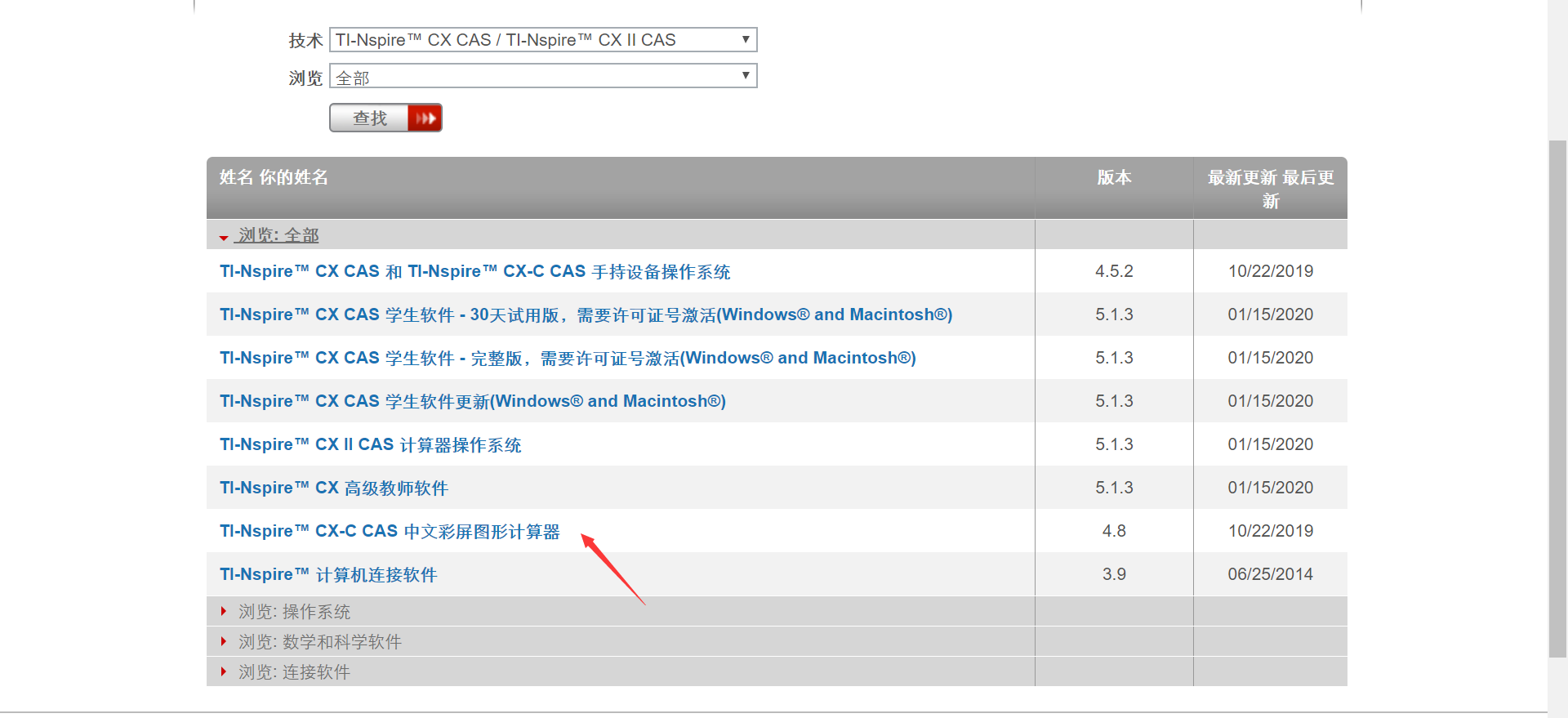
Task: Open the 技术 technology dropdown
Action: click(543, 40)
